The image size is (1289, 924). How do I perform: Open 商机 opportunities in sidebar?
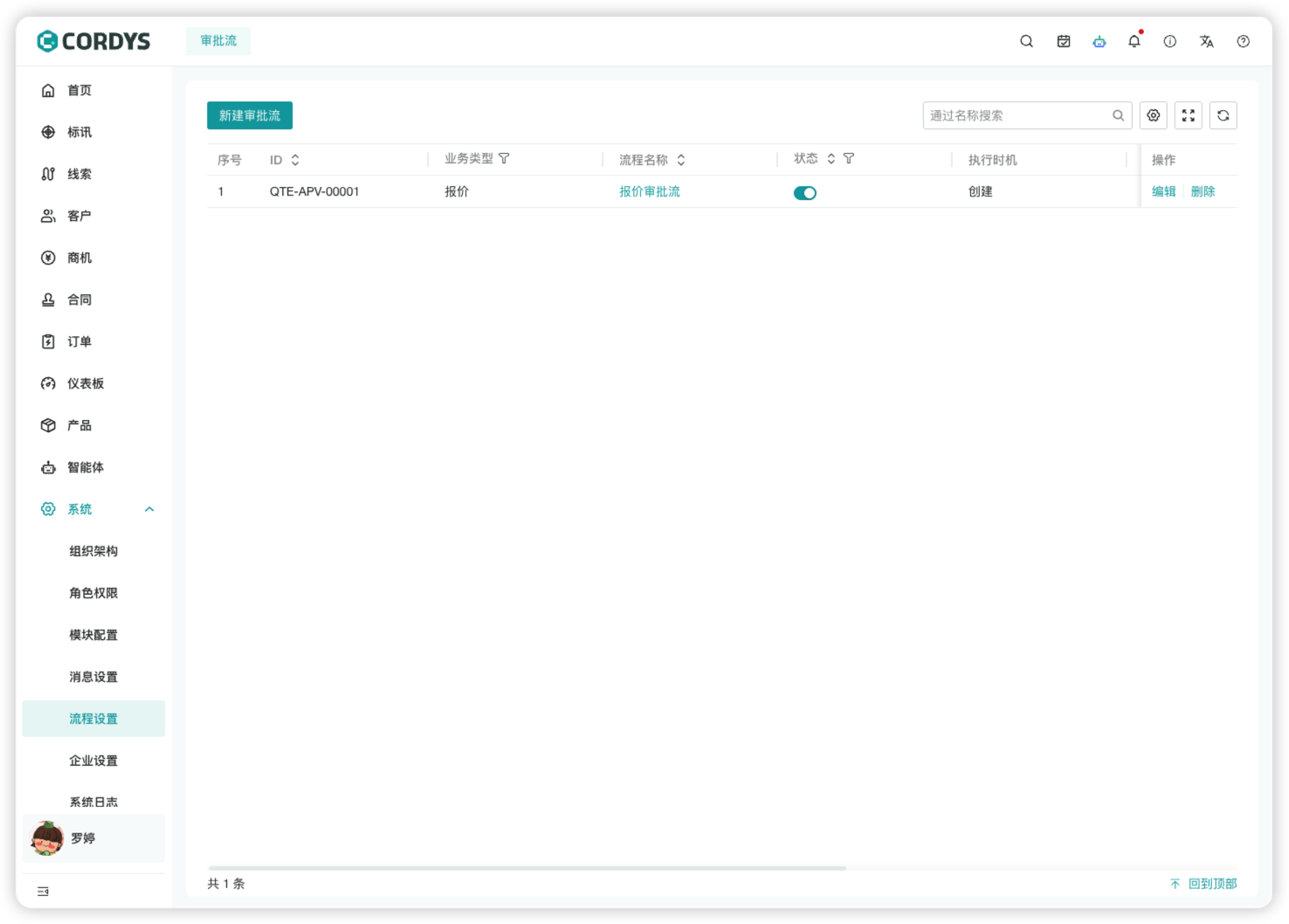click(93, 258)
